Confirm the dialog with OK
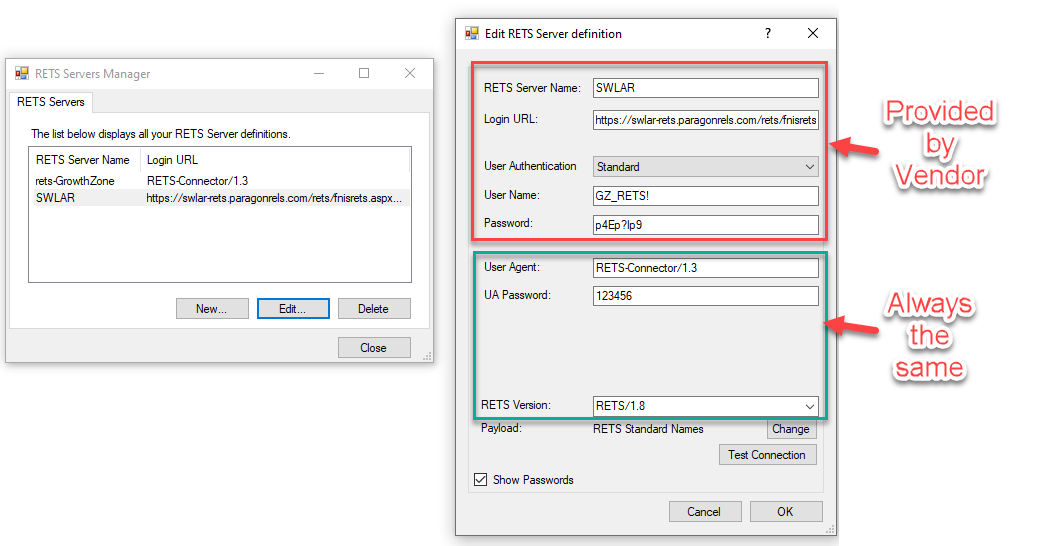The image size is (1038, 546). pos(785,512)
